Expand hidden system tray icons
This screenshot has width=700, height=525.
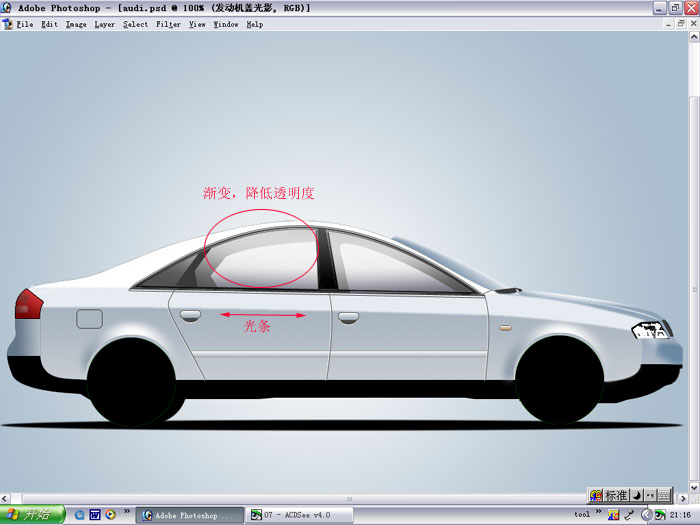pyautogui.click(x=646, y=515)
